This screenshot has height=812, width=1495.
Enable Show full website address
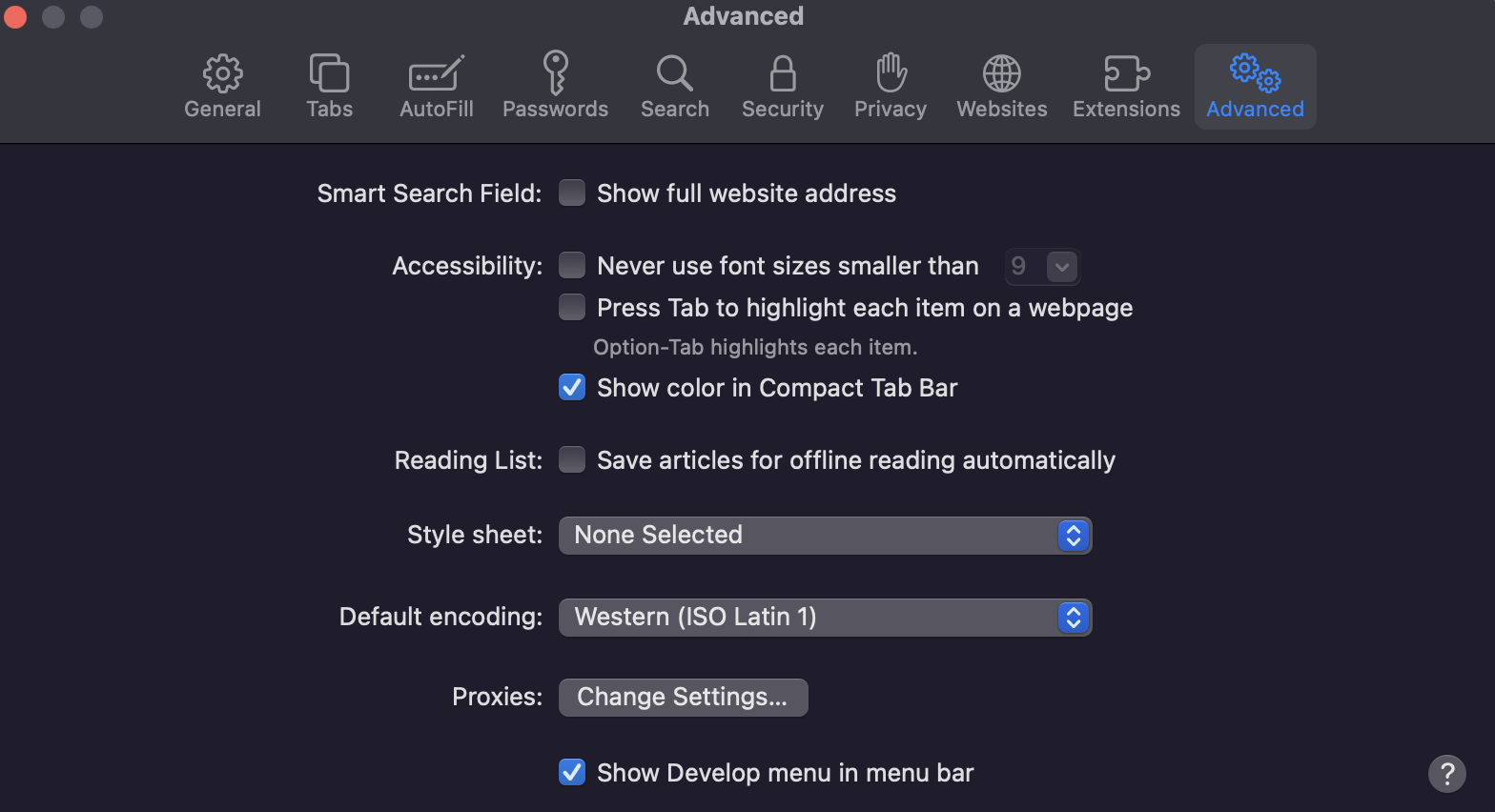coord(572,193)
